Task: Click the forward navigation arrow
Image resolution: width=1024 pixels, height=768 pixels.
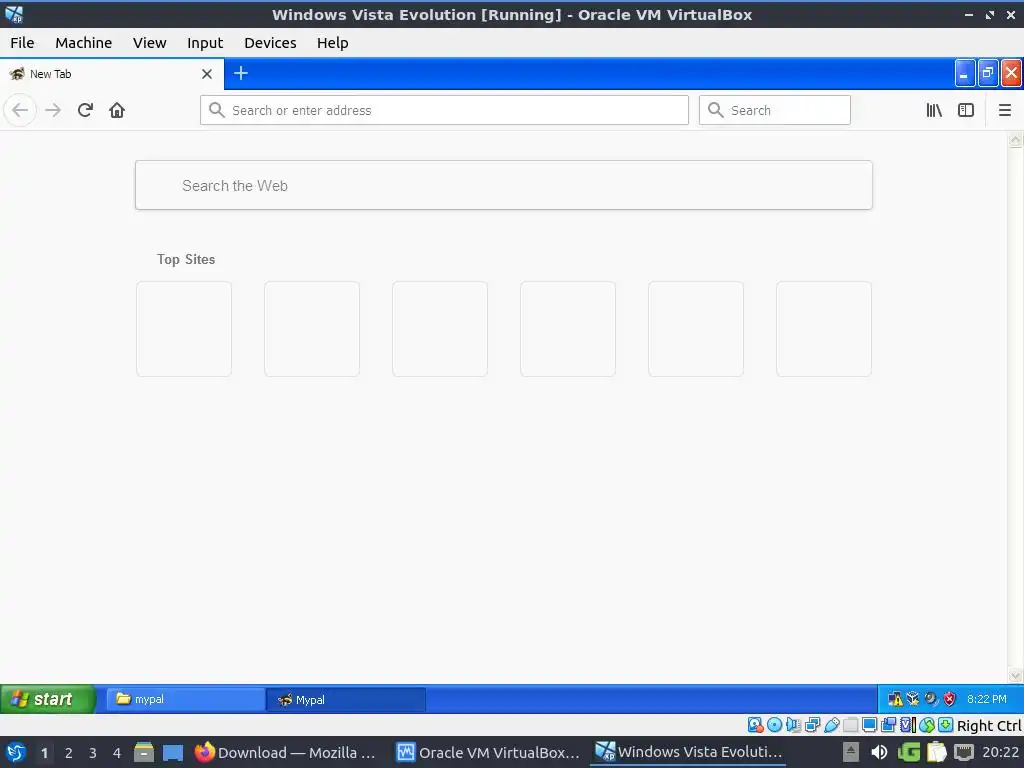Action: (53, 110)
